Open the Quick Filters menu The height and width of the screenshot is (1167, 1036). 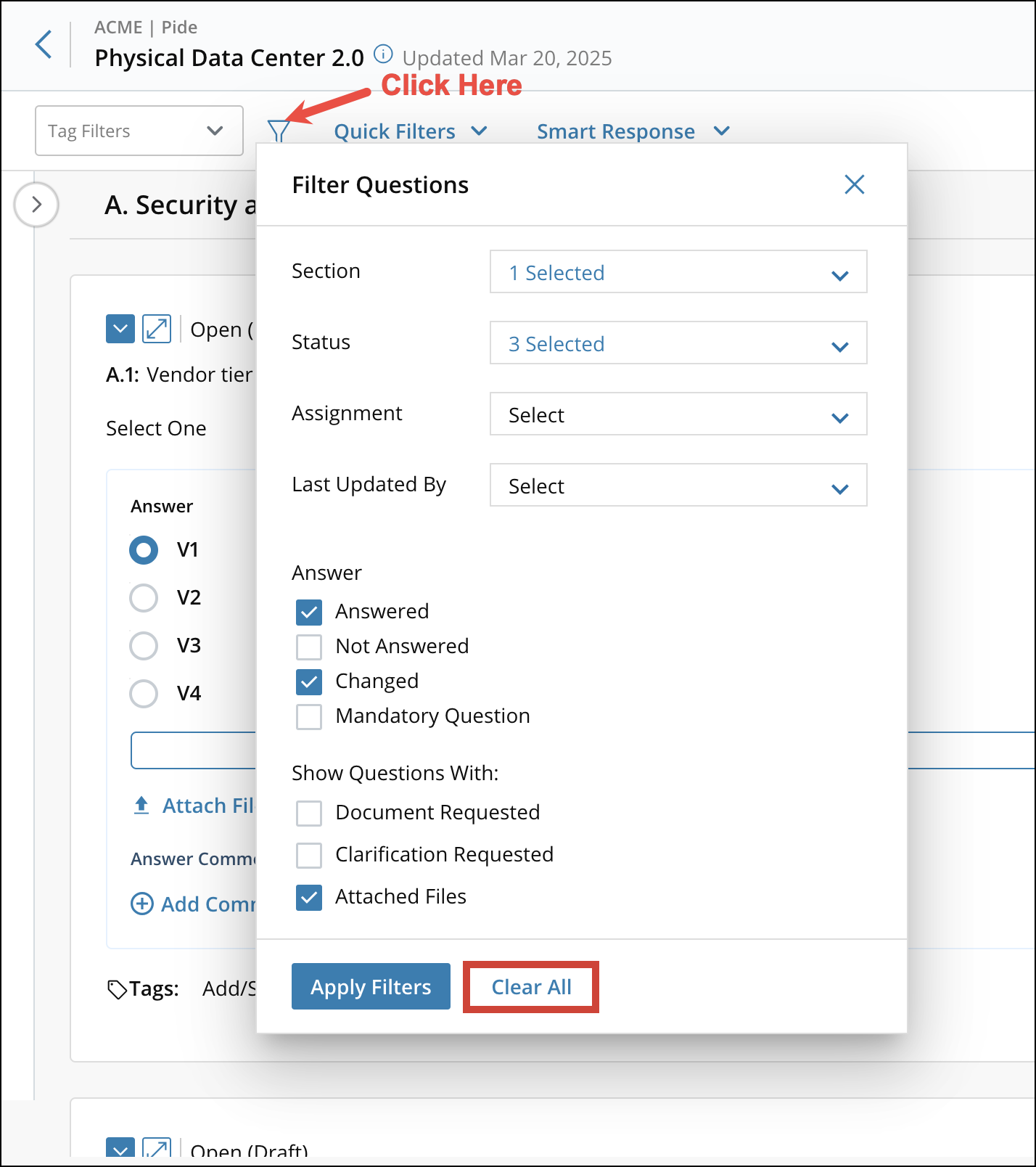410,131
